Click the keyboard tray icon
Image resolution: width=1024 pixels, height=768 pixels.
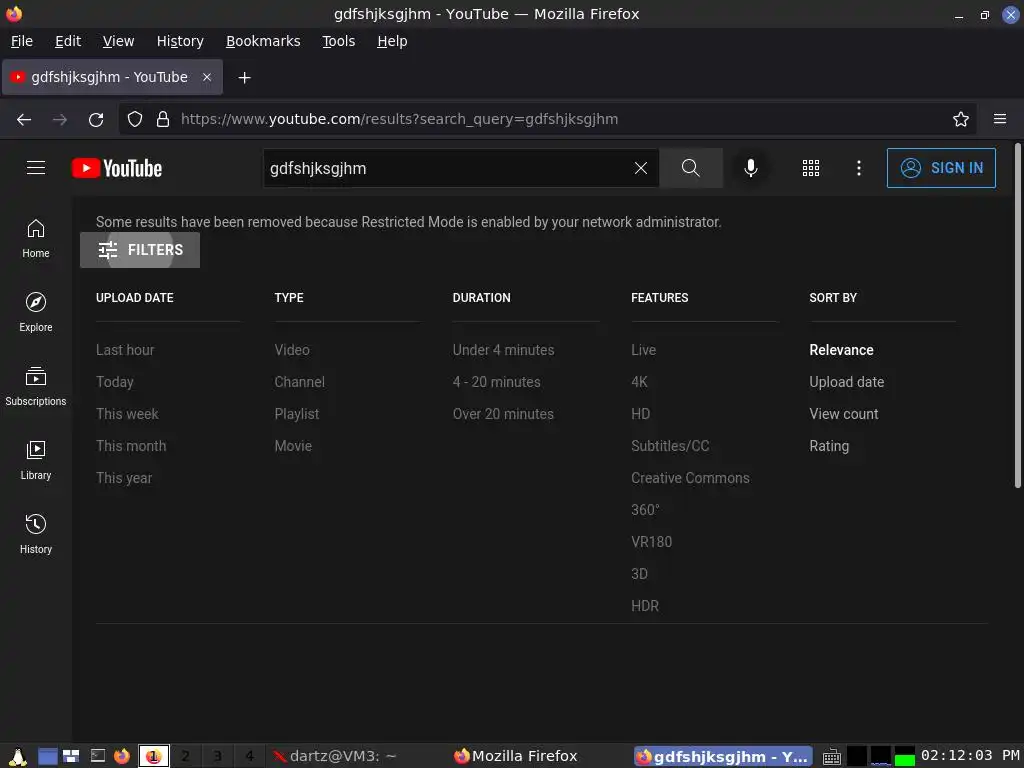click(x=831, y=756)
